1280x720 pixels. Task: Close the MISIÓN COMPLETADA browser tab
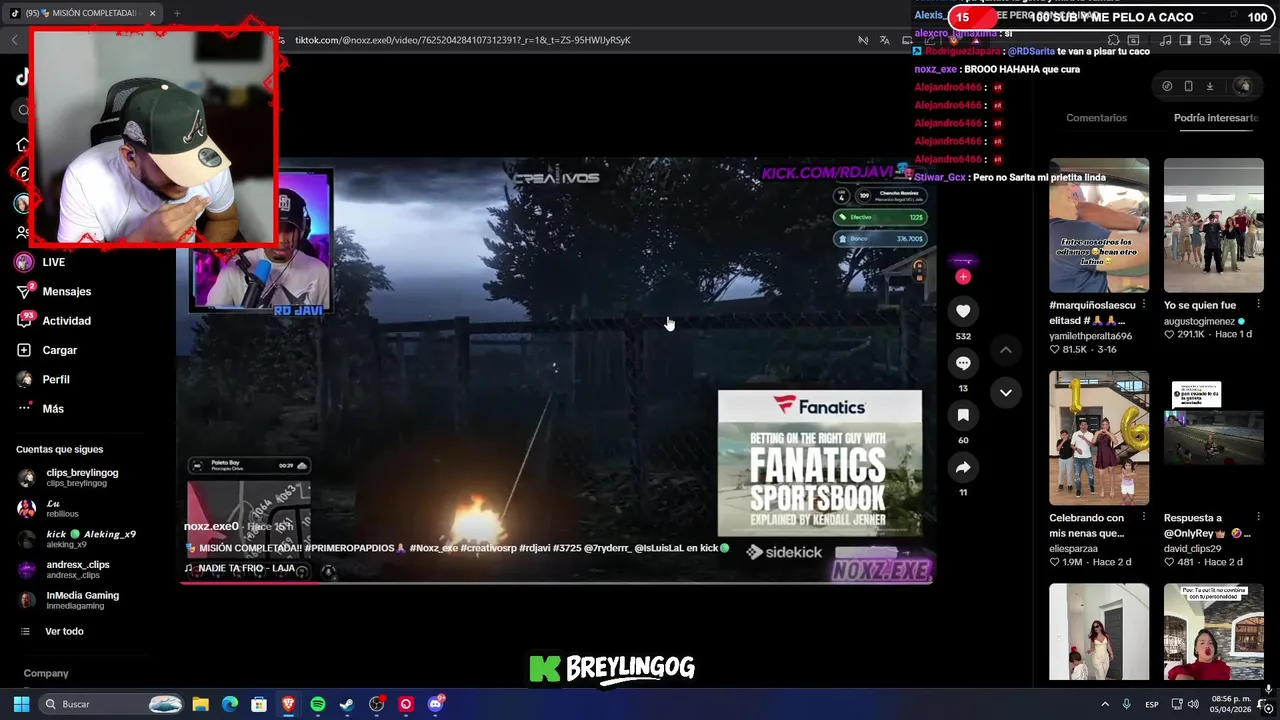pyautogui.click(x=152, y=13)
